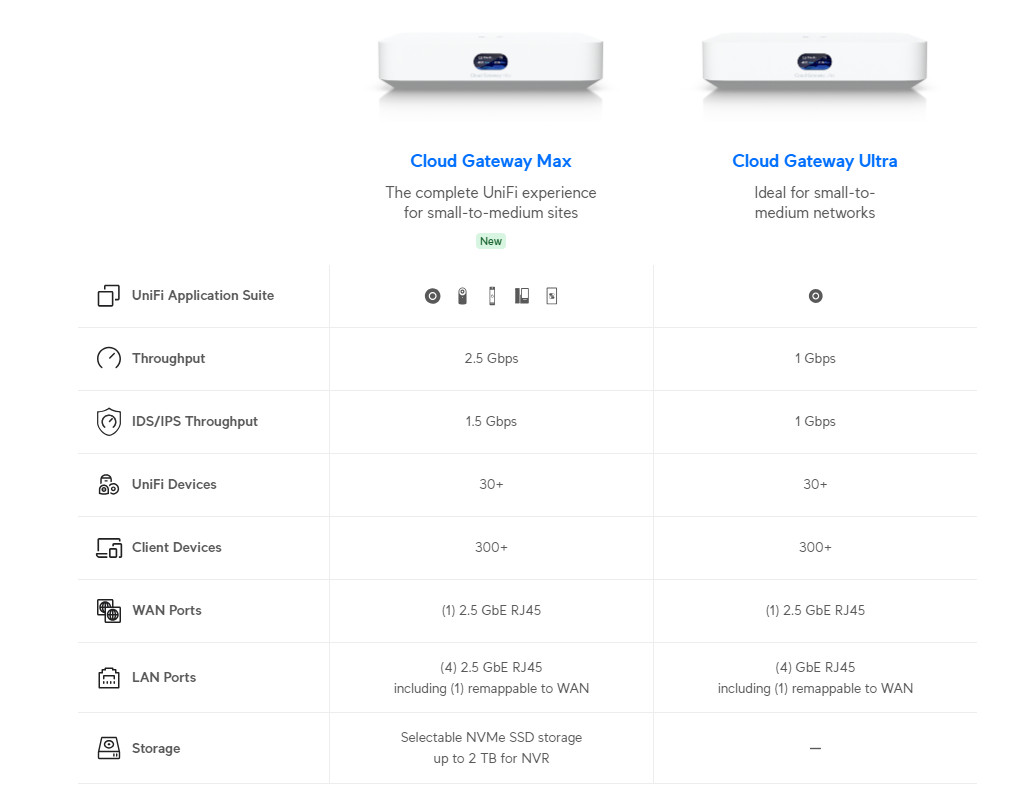1019x802 pixels.
Task: Click the Storage drive icon
Action: point(109,748)
